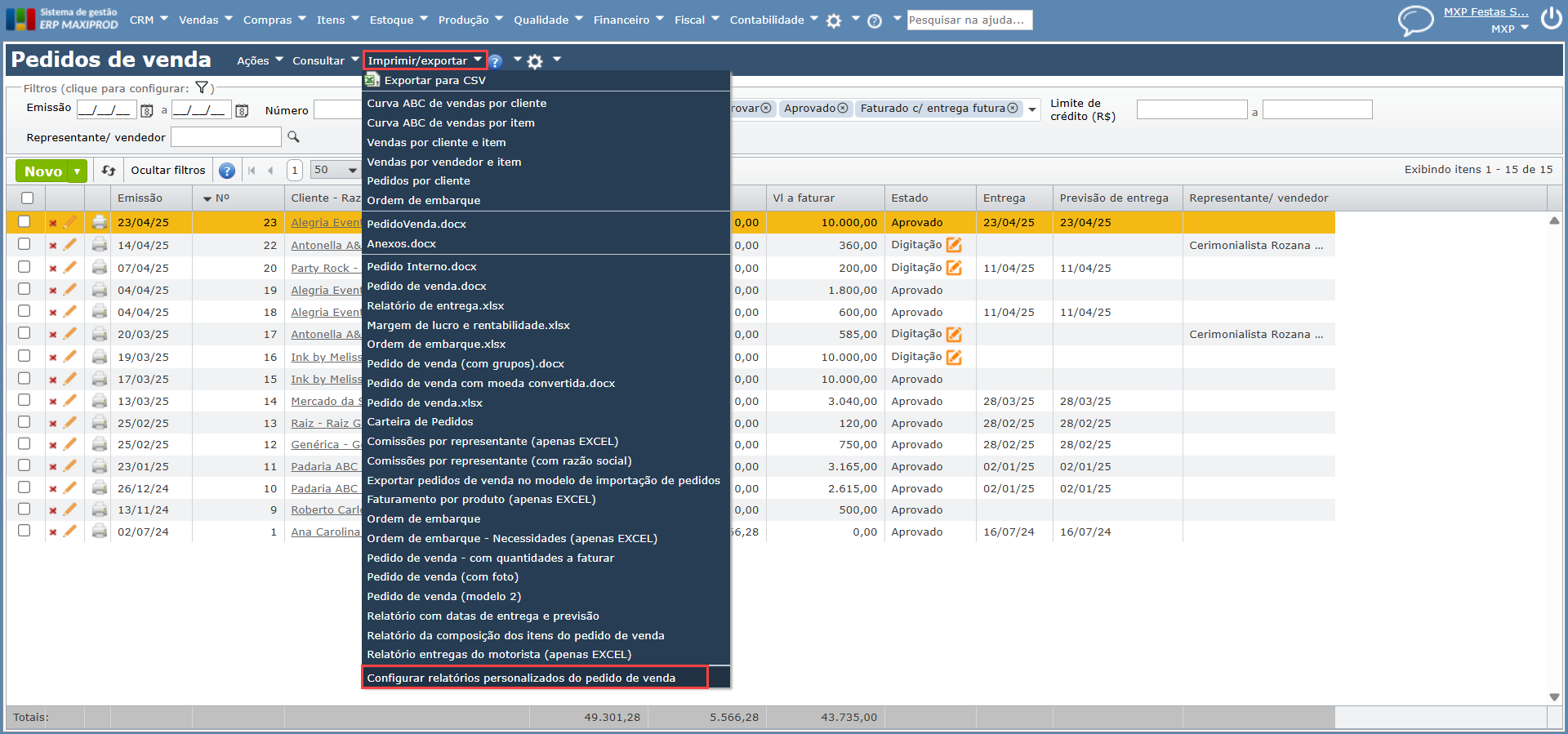Toggle the select-all checkbox in table header

[x=28, y=198]
